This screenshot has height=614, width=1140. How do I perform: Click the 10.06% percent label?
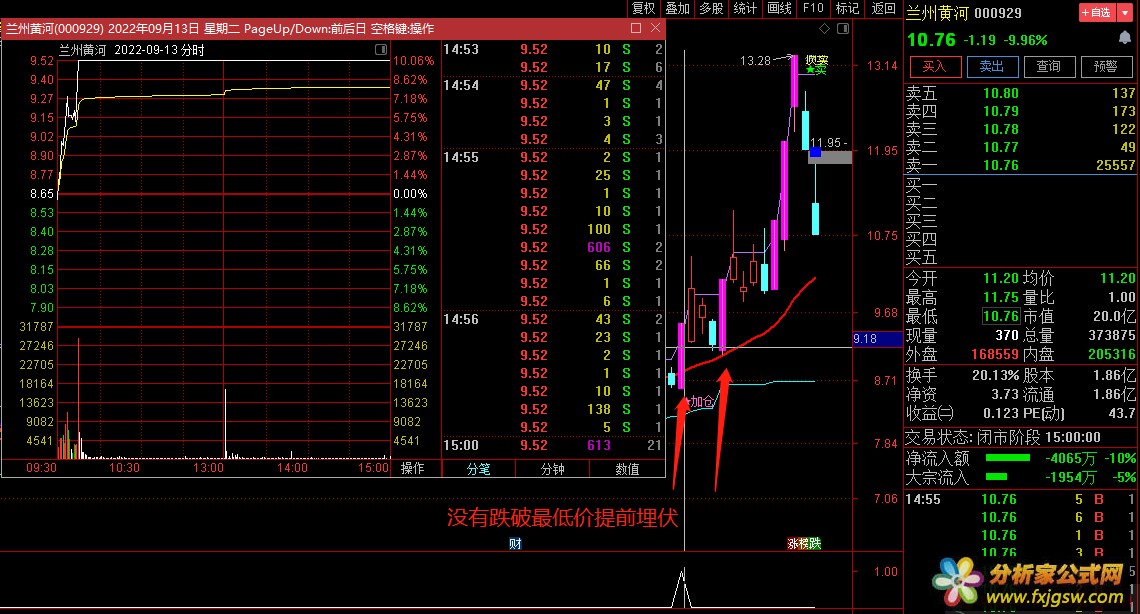413,60
